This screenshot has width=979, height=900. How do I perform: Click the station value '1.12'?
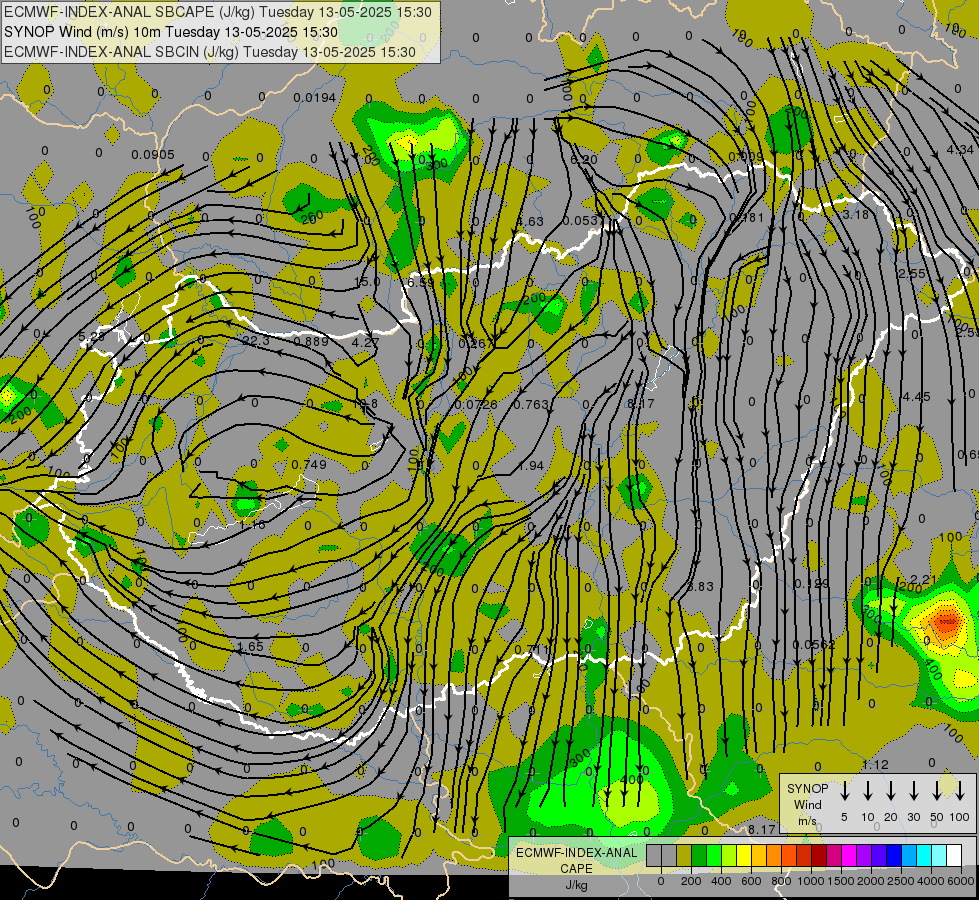[x=875, y=765]
